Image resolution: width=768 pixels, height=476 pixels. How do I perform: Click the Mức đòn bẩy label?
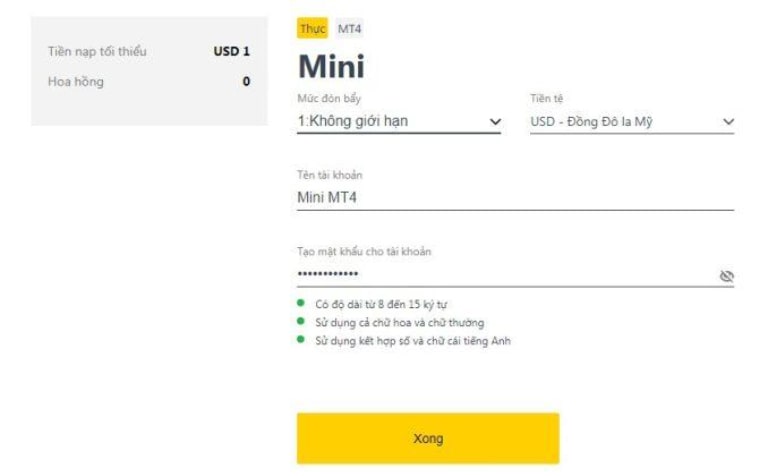(328, 99)
